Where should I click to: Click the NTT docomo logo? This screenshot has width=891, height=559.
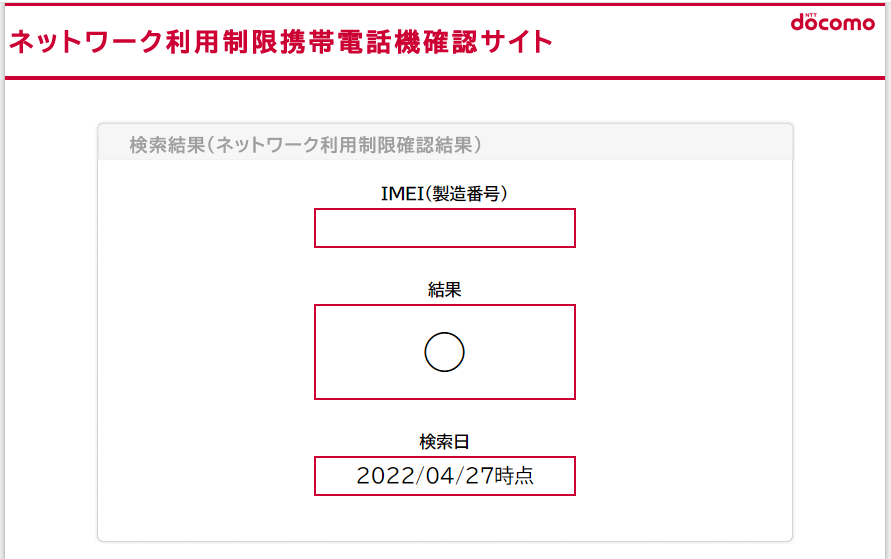click(x=832, y=22)
